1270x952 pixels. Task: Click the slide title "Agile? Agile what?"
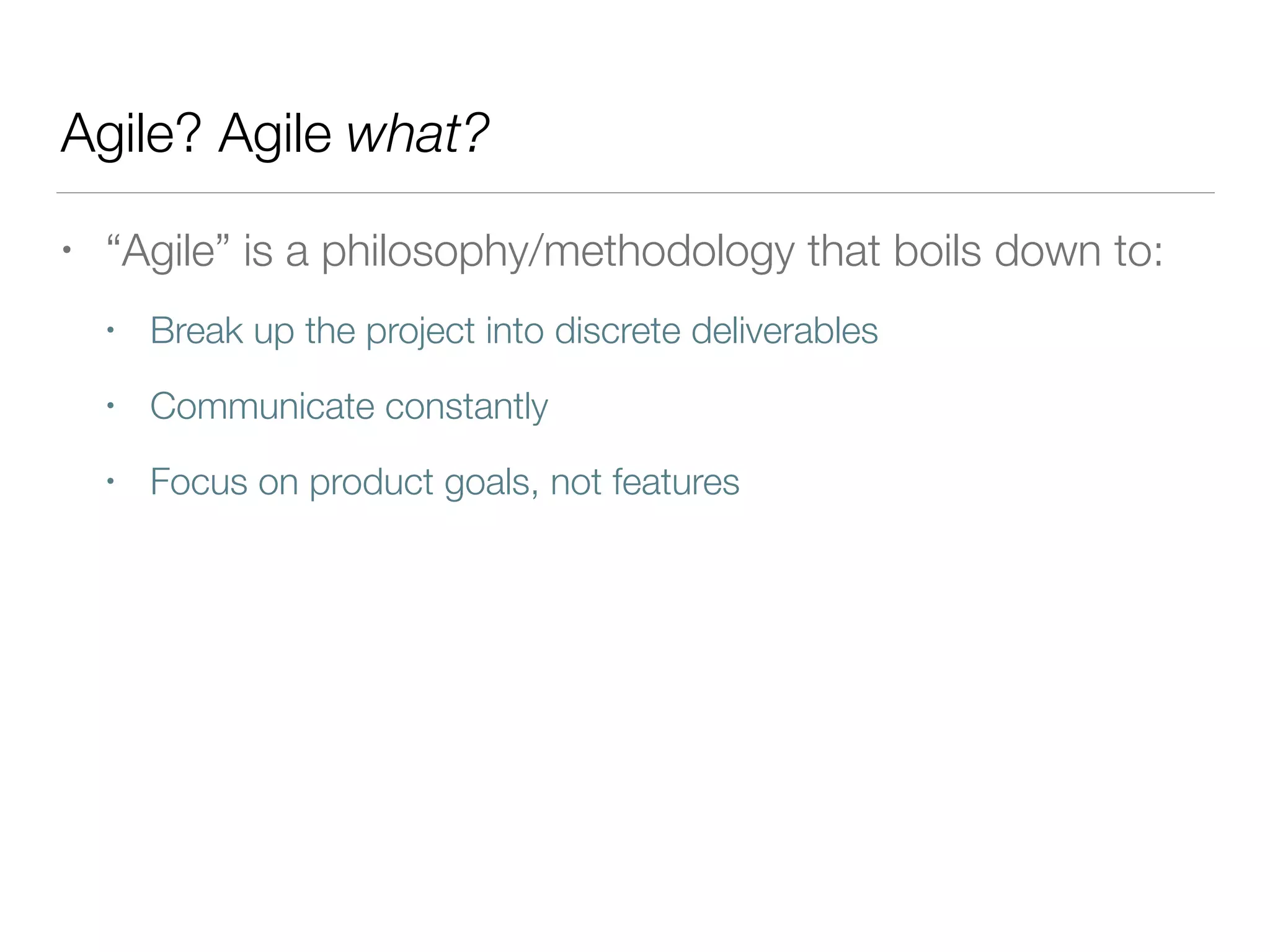[275, 133]
